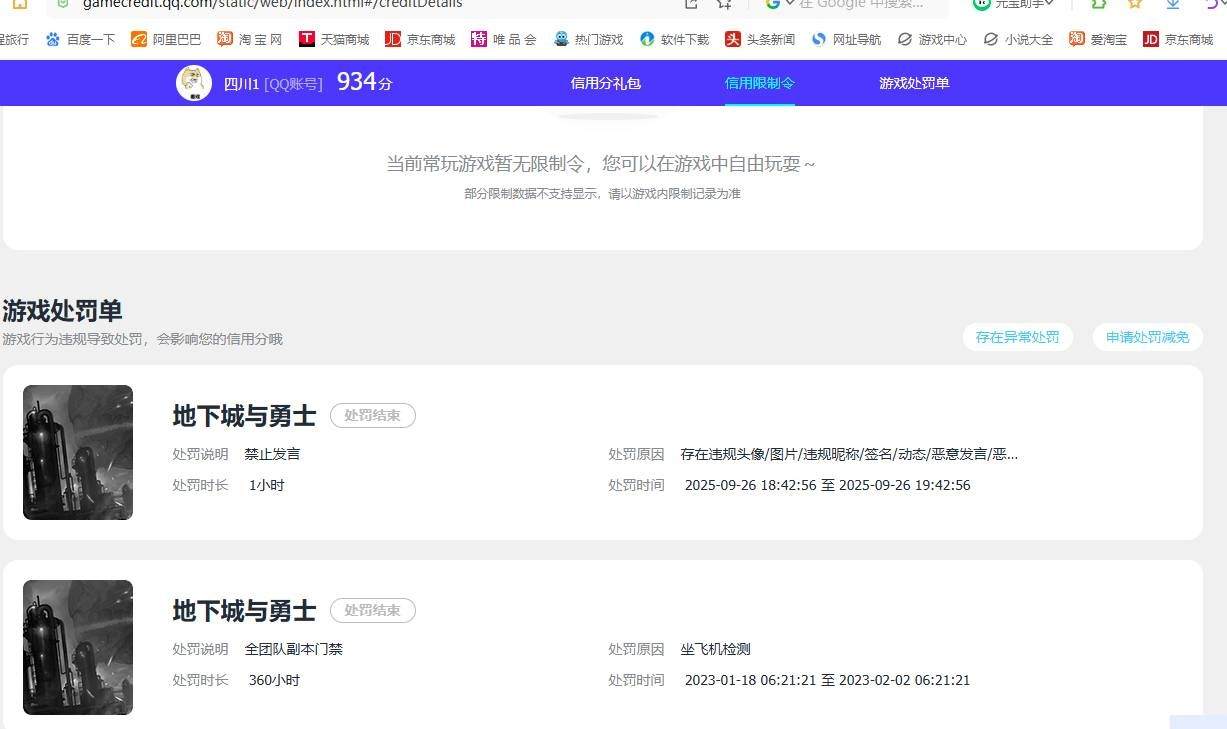Click the 申请处罚减免 button
This screenshot has height=729, width=1227.
point(1148,337)
